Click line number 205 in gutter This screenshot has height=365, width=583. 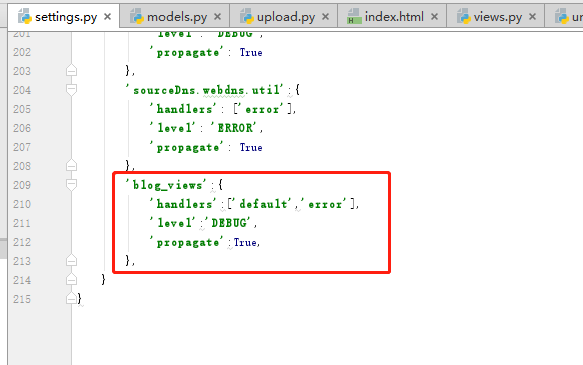tap(22, 109)
